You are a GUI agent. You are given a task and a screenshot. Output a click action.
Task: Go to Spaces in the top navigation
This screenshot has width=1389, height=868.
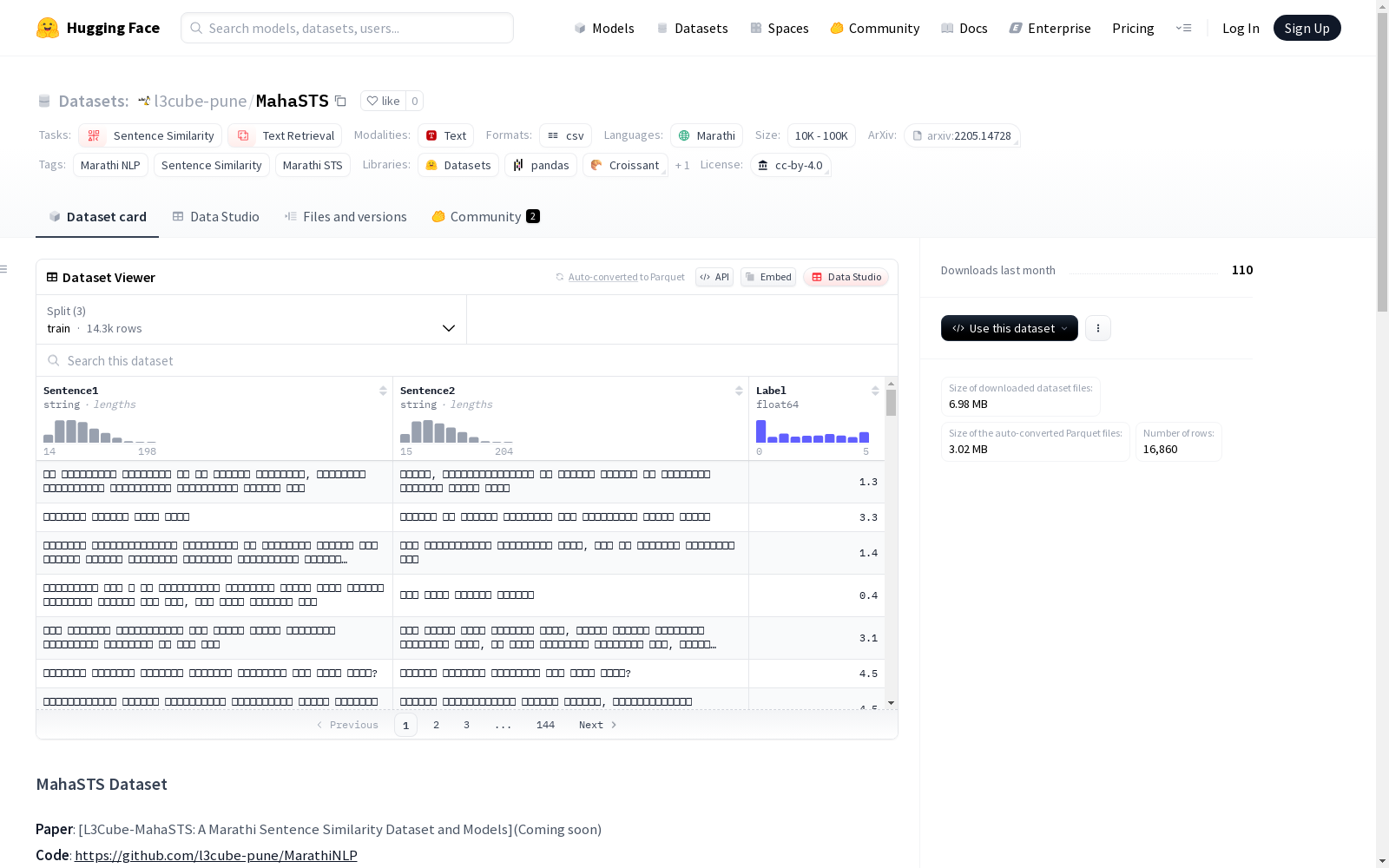click(780, 28)
